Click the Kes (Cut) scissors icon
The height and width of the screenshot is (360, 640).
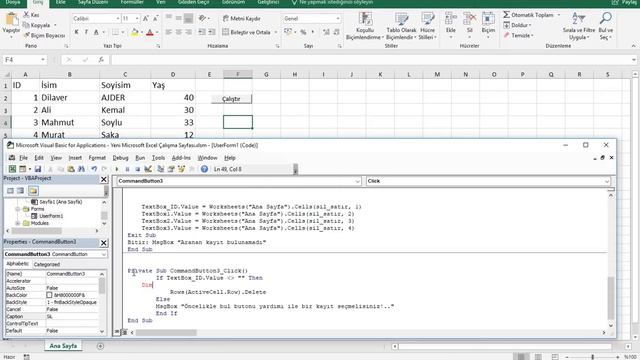[x=27, y=15]
